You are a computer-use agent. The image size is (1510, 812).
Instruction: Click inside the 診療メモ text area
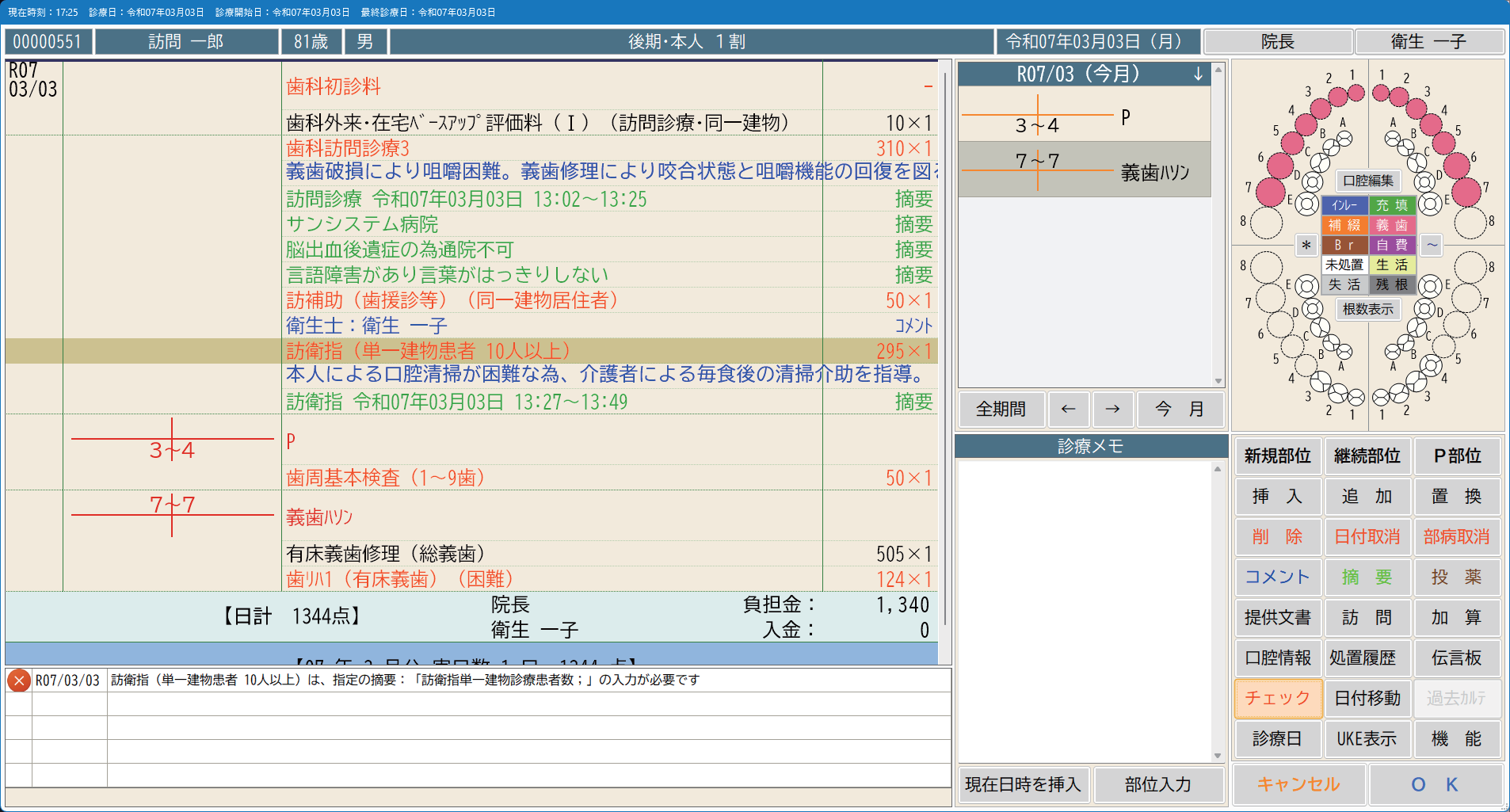(x=1084, y=610)
